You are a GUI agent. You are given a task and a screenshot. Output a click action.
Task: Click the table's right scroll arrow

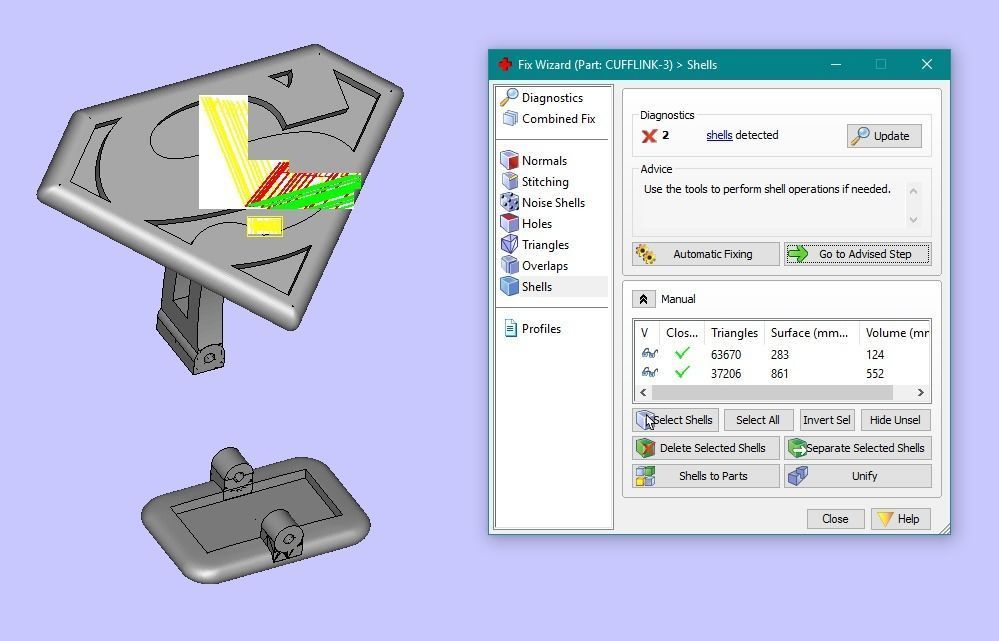[x=921, y=393]
